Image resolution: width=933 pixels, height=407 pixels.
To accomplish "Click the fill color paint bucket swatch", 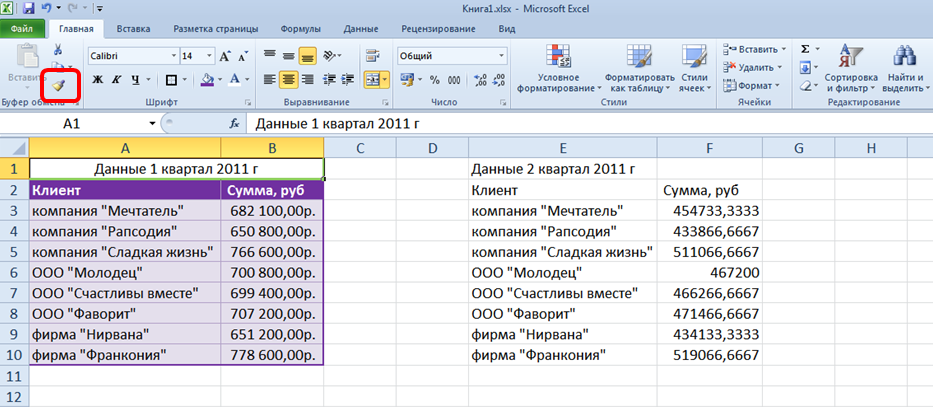I will tap(207, 80).
